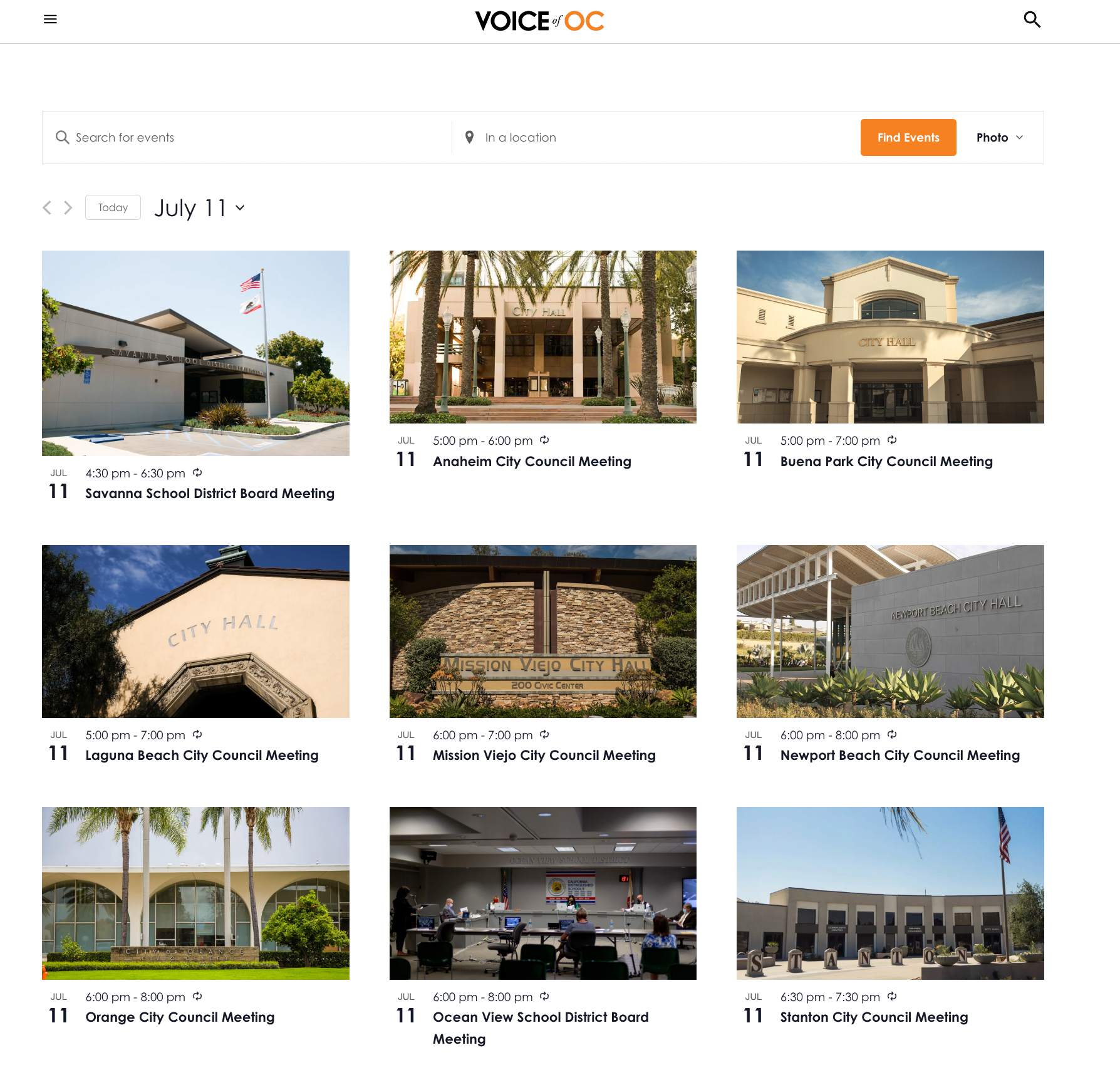Click recurring icon beside Stanton meeting time
Viewport: 1120px width, 1065px height.
click(892, 996)
